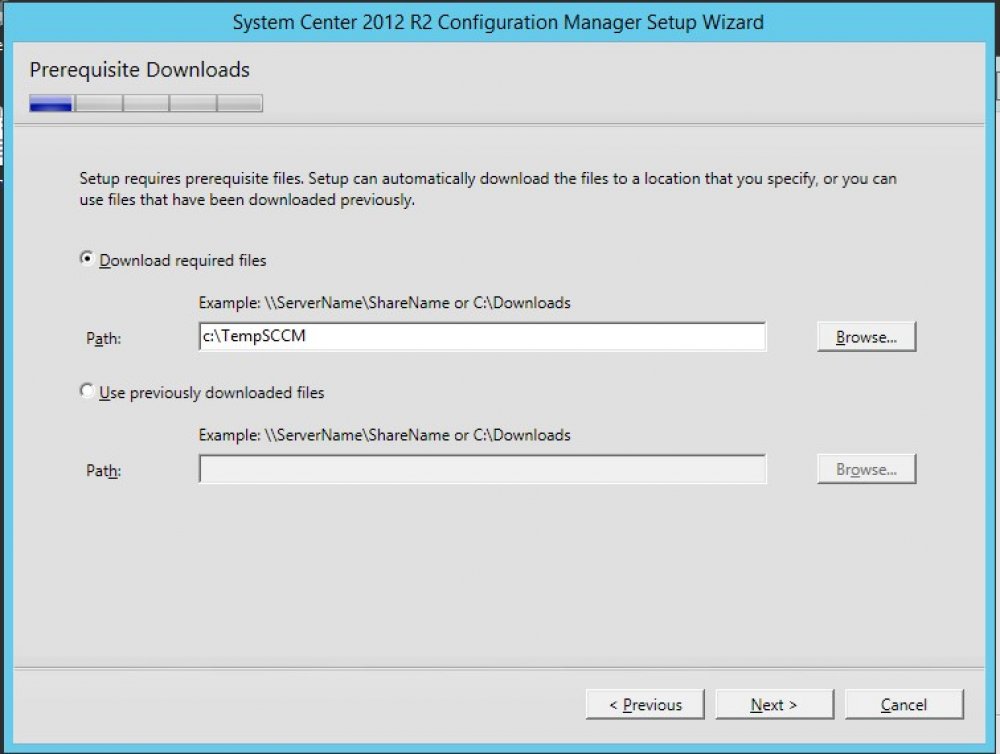Click the greyed-out Browse button for previous files
Viewport: 1000px width, 754px height.
[866, 469]
